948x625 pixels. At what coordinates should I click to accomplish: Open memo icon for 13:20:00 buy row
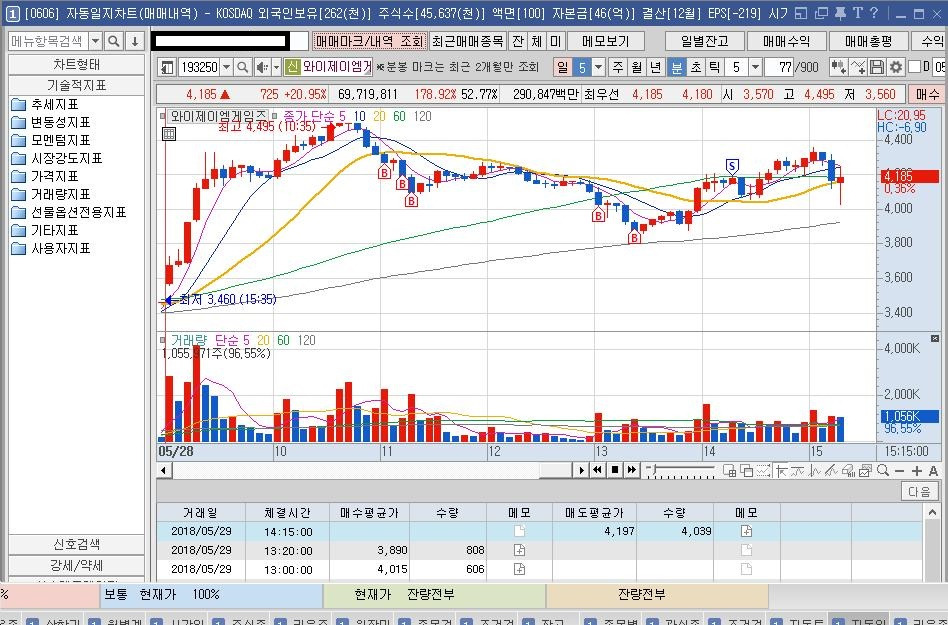(x=519, y=550)
